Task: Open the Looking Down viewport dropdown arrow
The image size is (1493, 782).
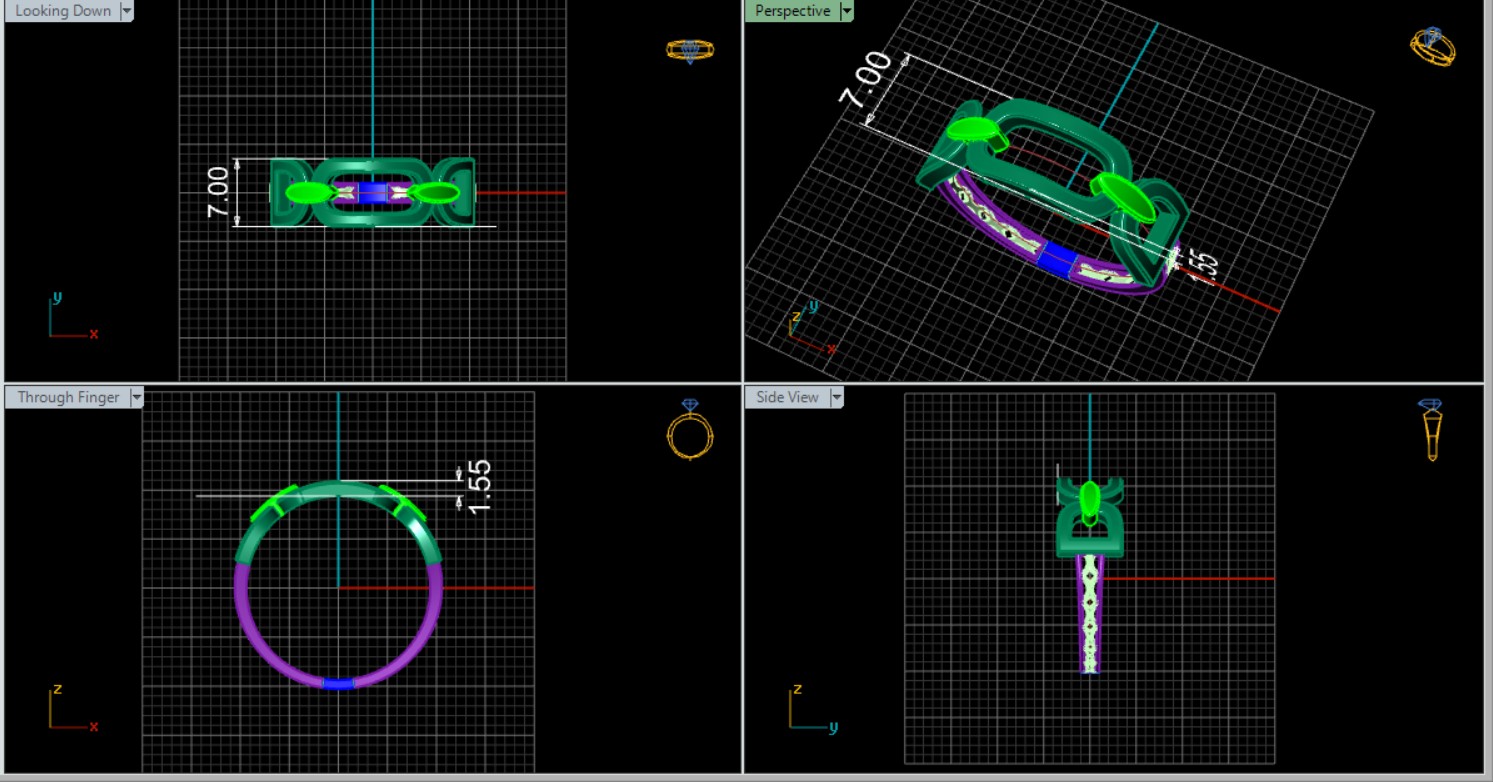Action: tap(126, 11)
